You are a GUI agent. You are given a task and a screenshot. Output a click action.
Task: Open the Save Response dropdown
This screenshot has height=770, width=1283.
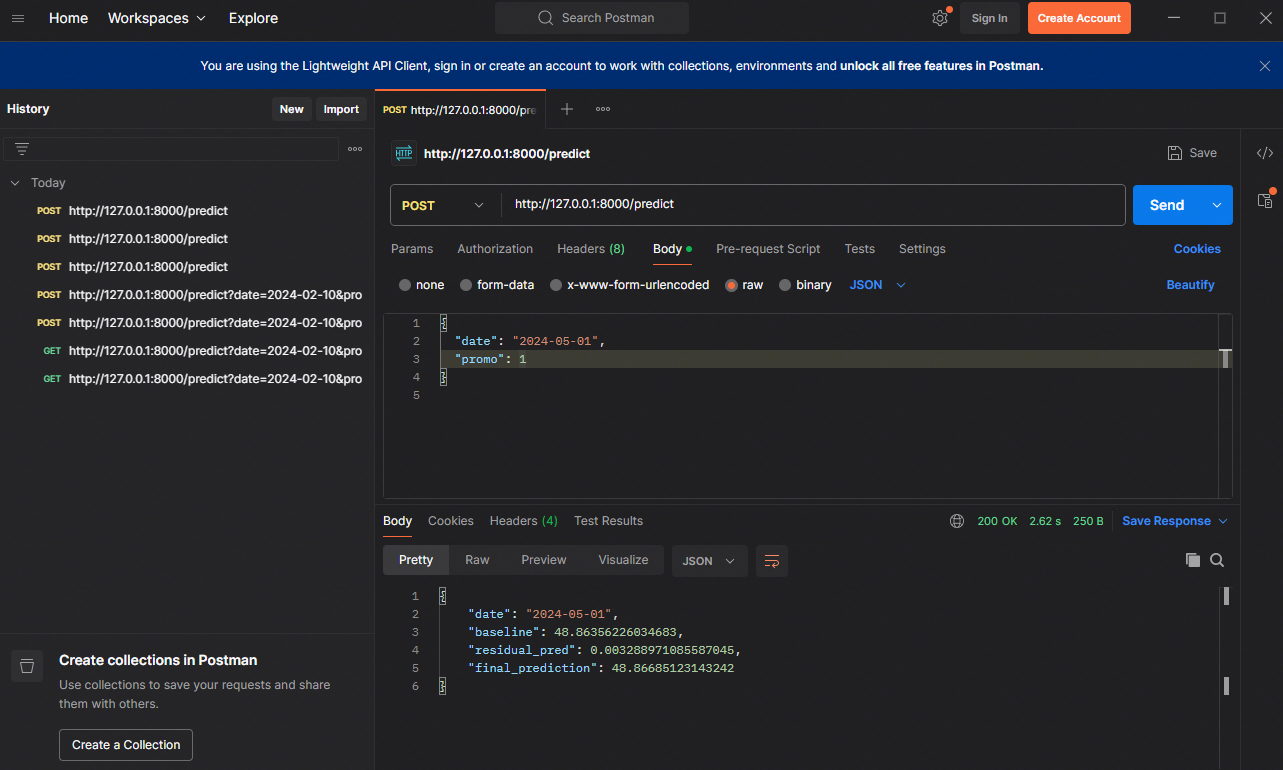(x=1175, y=521)
